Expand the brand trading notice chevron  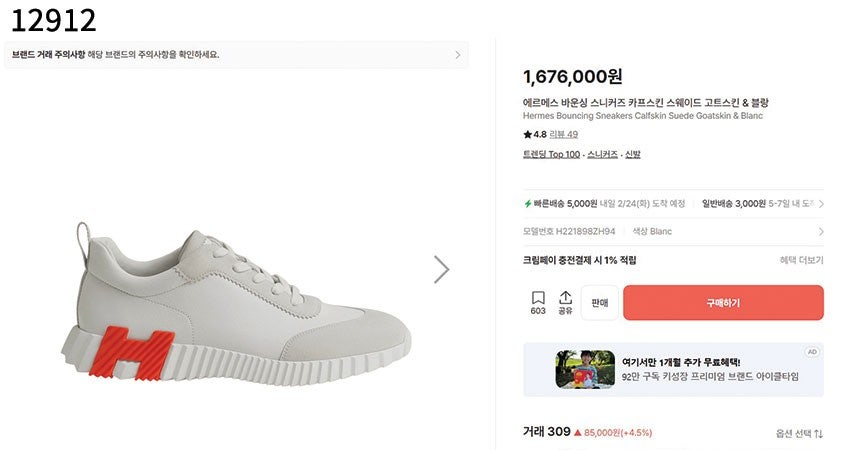click(458, 55)
